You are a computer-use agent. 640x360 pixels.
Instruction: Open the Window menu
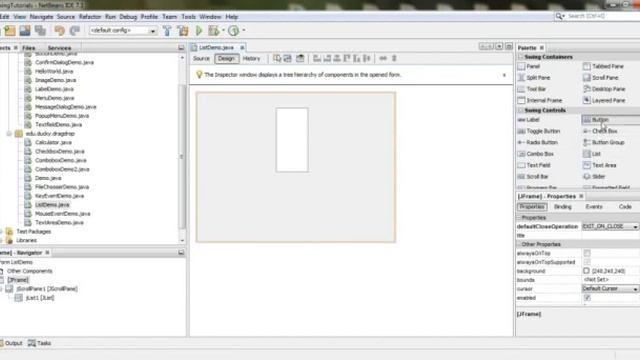click(x=210, y=17)
